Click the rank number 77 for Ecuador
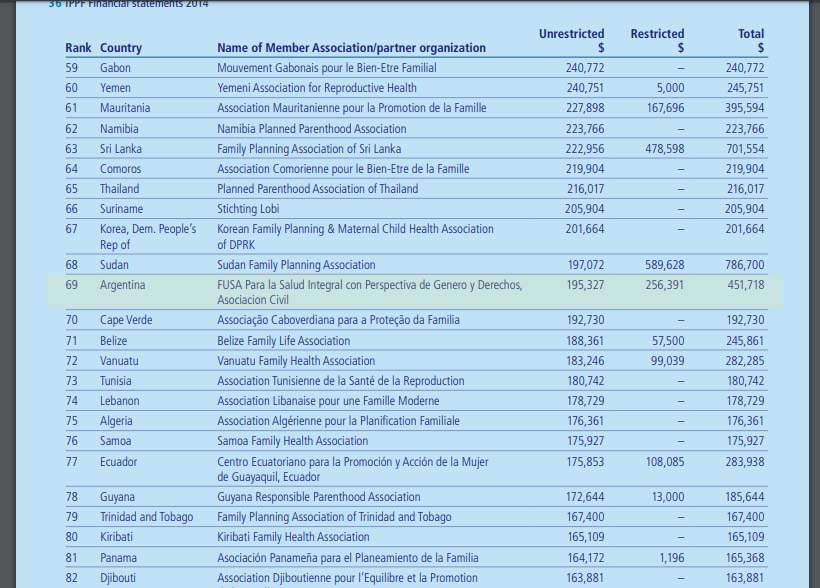820x588 pixels. tap(72, 462)
